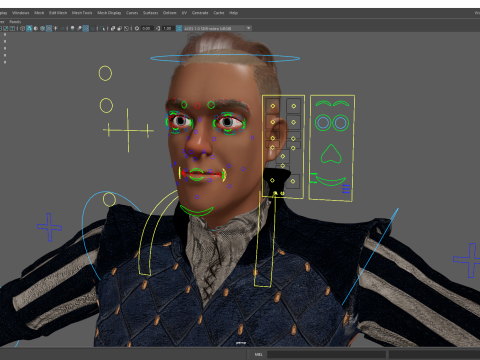Select the left eye circle in face panel

click(323, 123)
